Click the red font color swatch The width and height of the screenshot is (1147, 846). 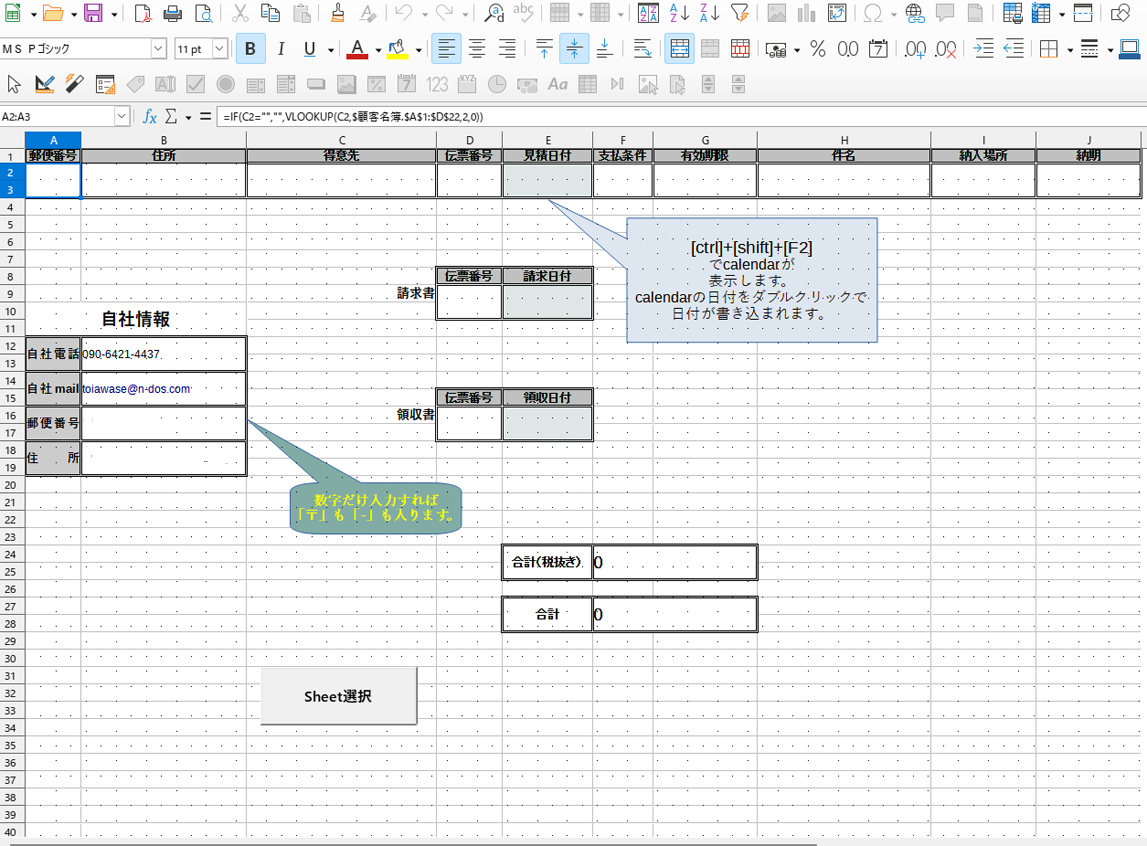point(357,49)
